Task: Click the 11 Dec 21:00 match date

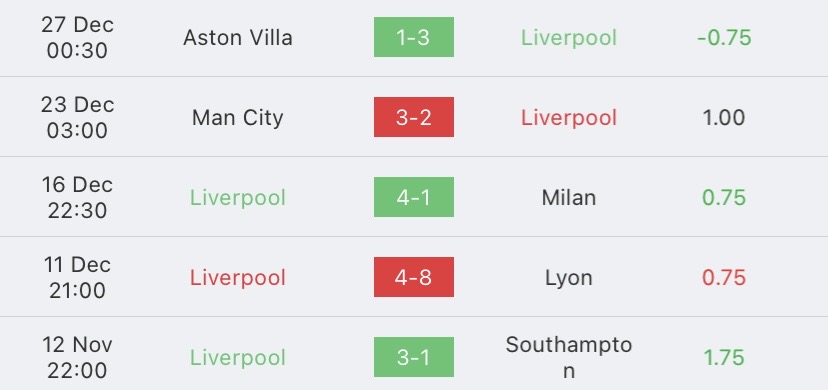Action: [78, 277]
